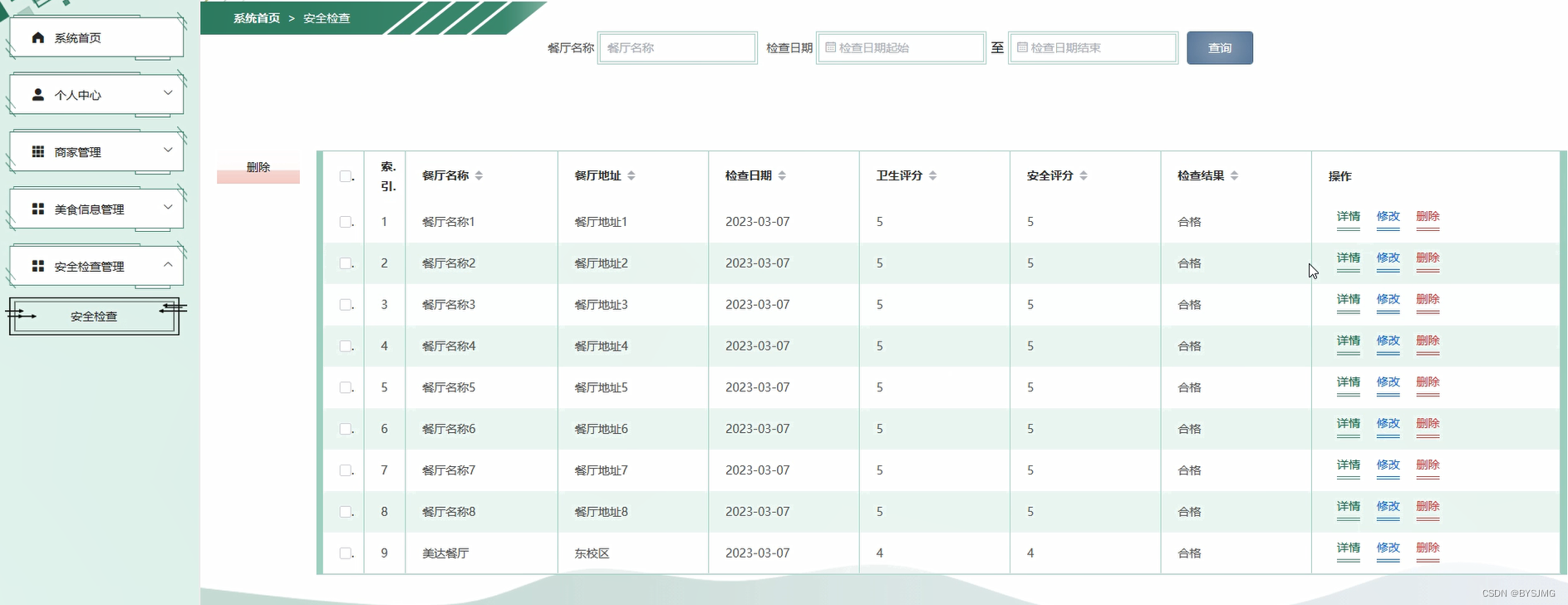Focus the 检查日期结束 date input
The width and height of the screenshot is (1568, 605).
[1093, 48]
